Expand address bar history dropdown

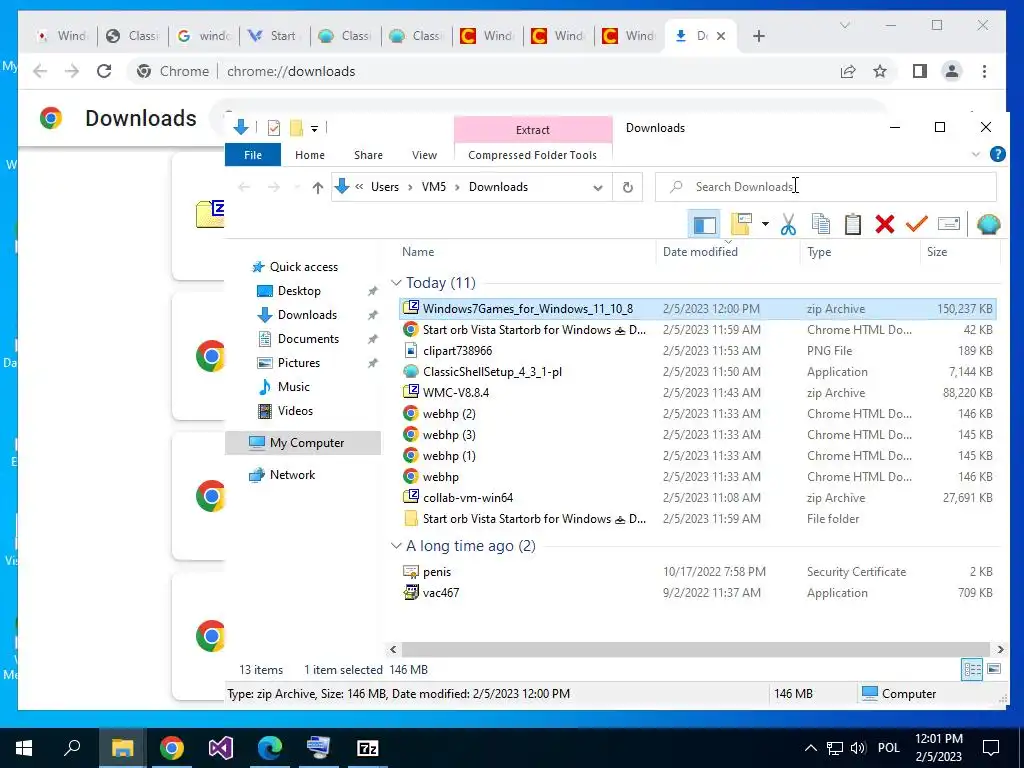(x=598, y=187)
